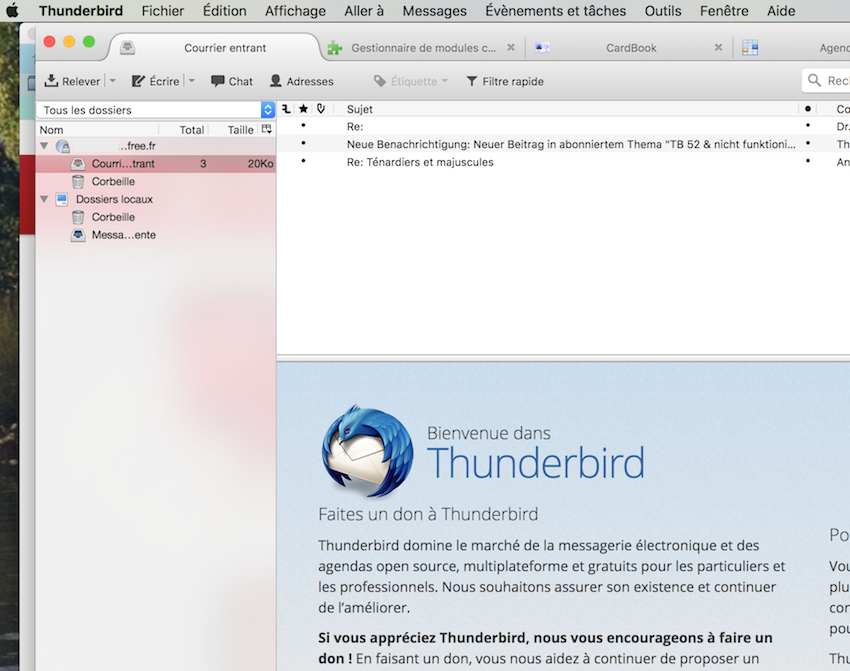The height and width of the screenshot is (671, 850).
Task: Open the Tous les dossiers selector
Action: click(156, 110)
